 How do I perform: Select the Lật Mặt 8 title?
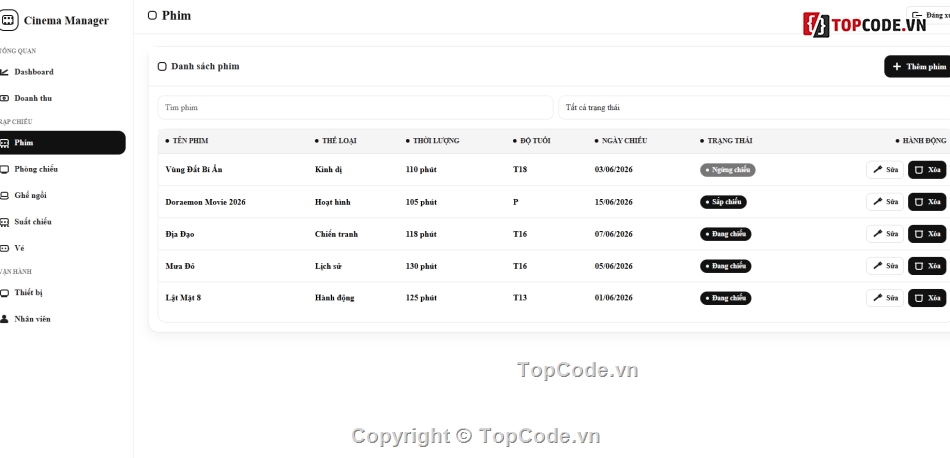pyautogui.click(x=183, y=298)
